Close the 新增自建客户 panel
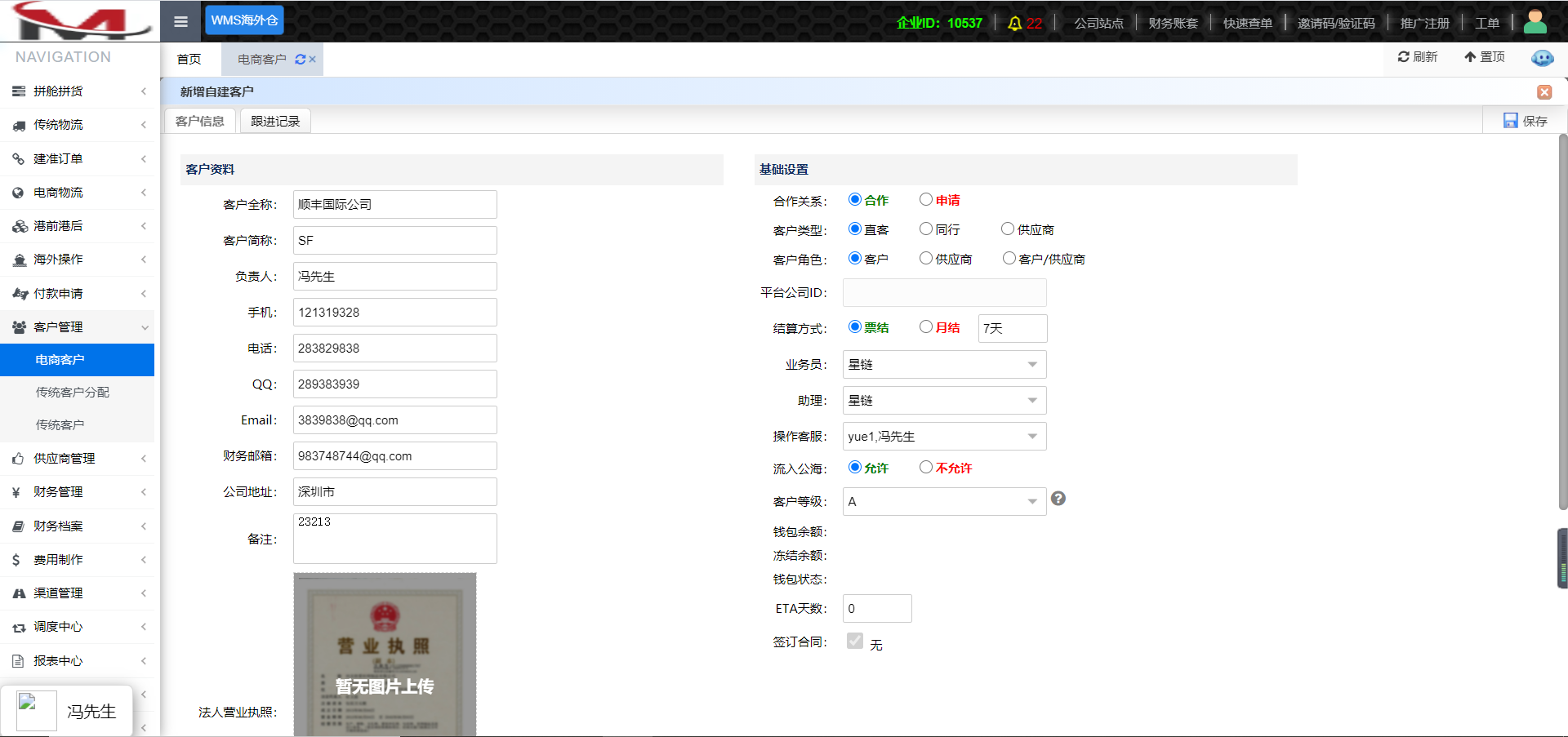The image size is (1568, 737). 1543,92
